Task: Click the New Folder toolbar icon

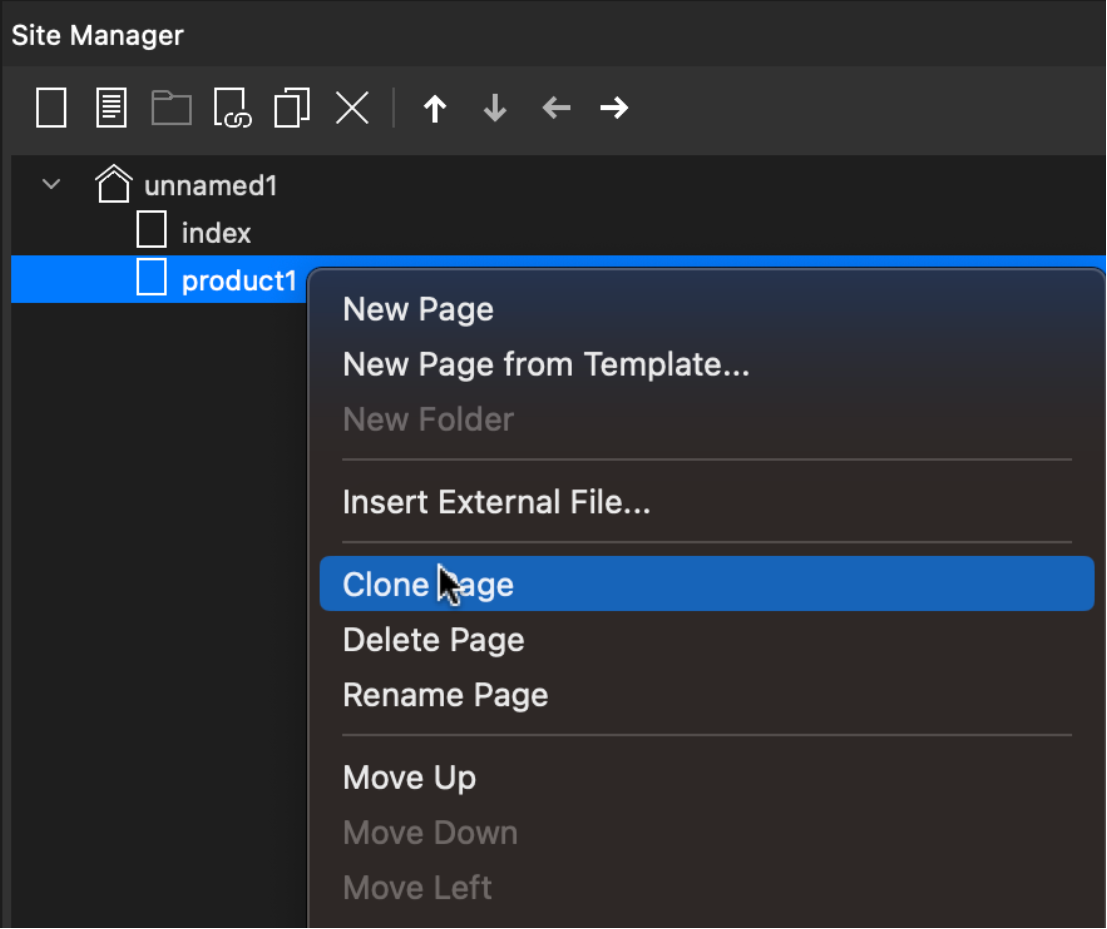Action: 171,108
